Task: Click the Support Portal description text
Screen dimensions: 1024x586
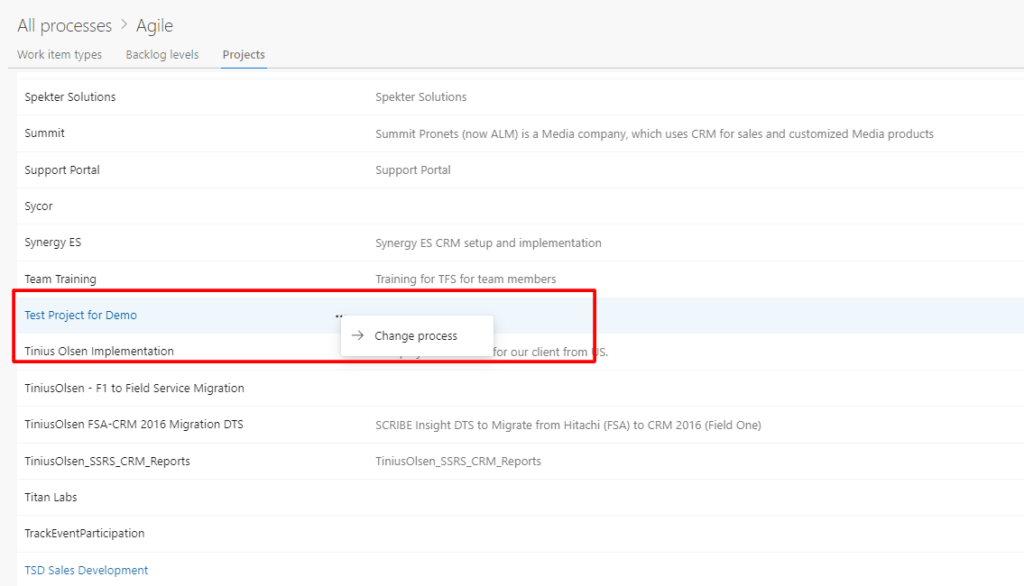Action: tap(413, 170)
